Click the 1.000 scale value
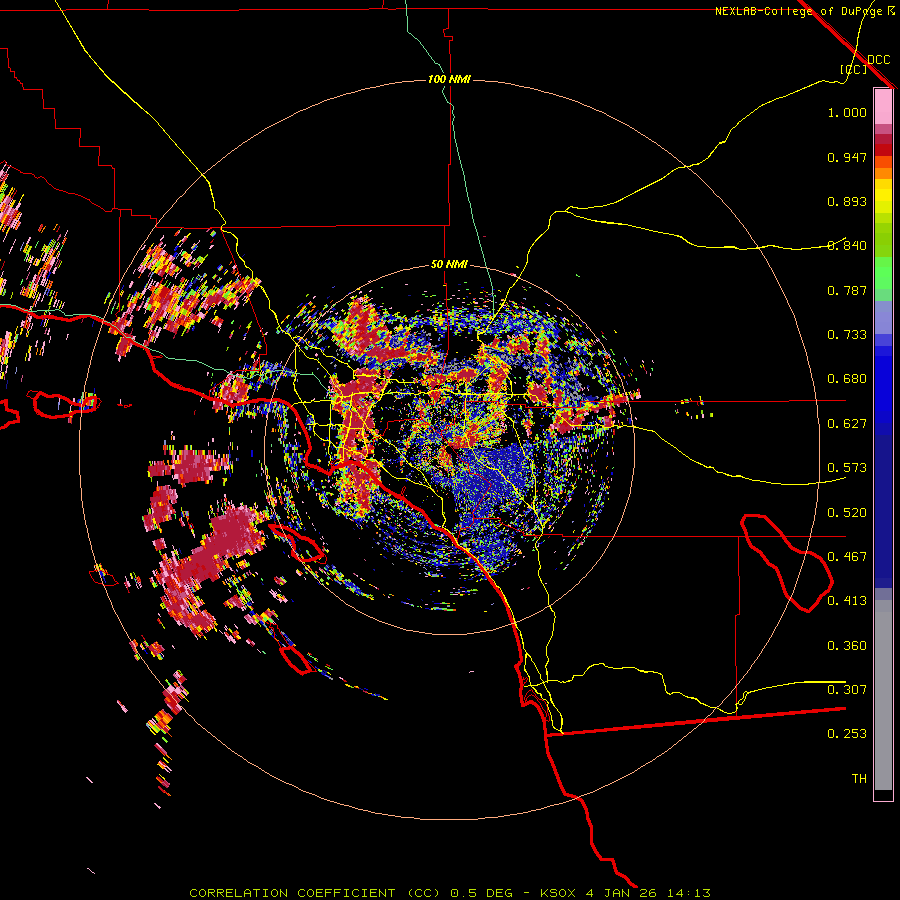 pos(847,112)
